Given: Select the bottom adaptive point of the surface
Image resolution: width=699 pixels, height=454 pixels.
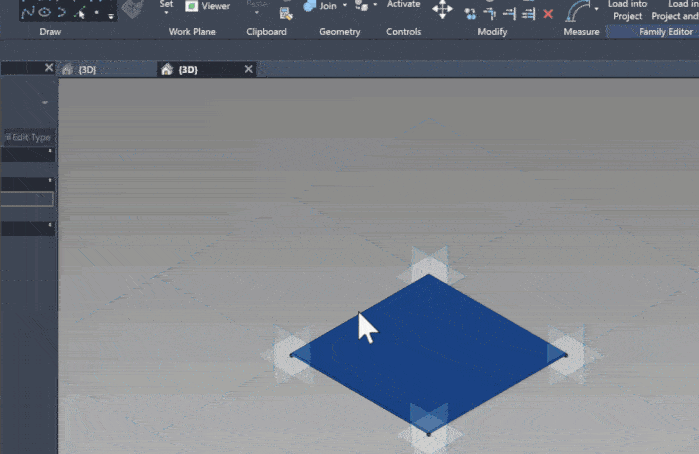Looking at the screenshot, I should [x=429, y=434].
